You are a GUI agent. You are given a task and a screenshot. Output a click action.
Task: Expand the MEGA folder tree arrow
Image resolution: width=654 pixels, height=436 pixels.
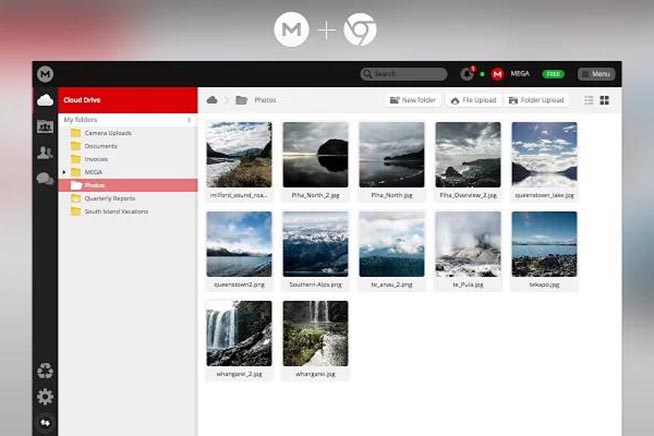coord(64,172)
